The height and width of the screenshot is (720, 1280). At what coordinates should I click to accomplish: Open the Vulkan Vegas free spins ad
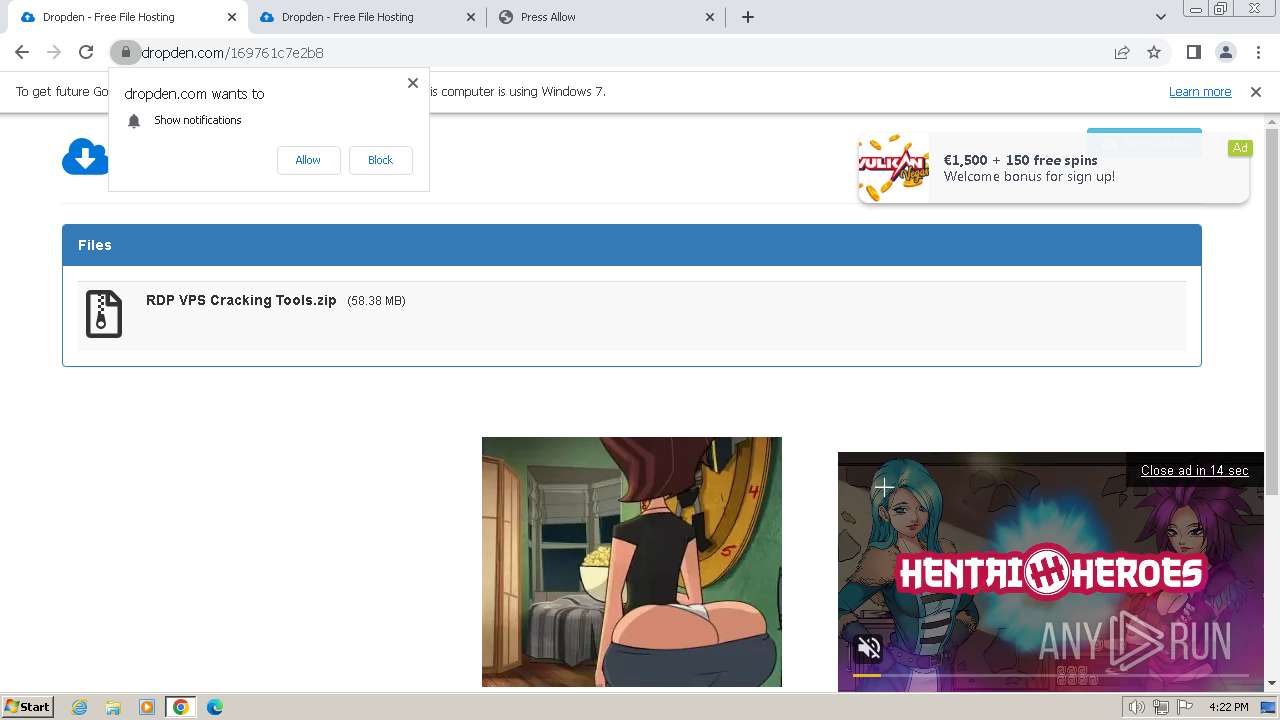click(x=1053, y=168)
